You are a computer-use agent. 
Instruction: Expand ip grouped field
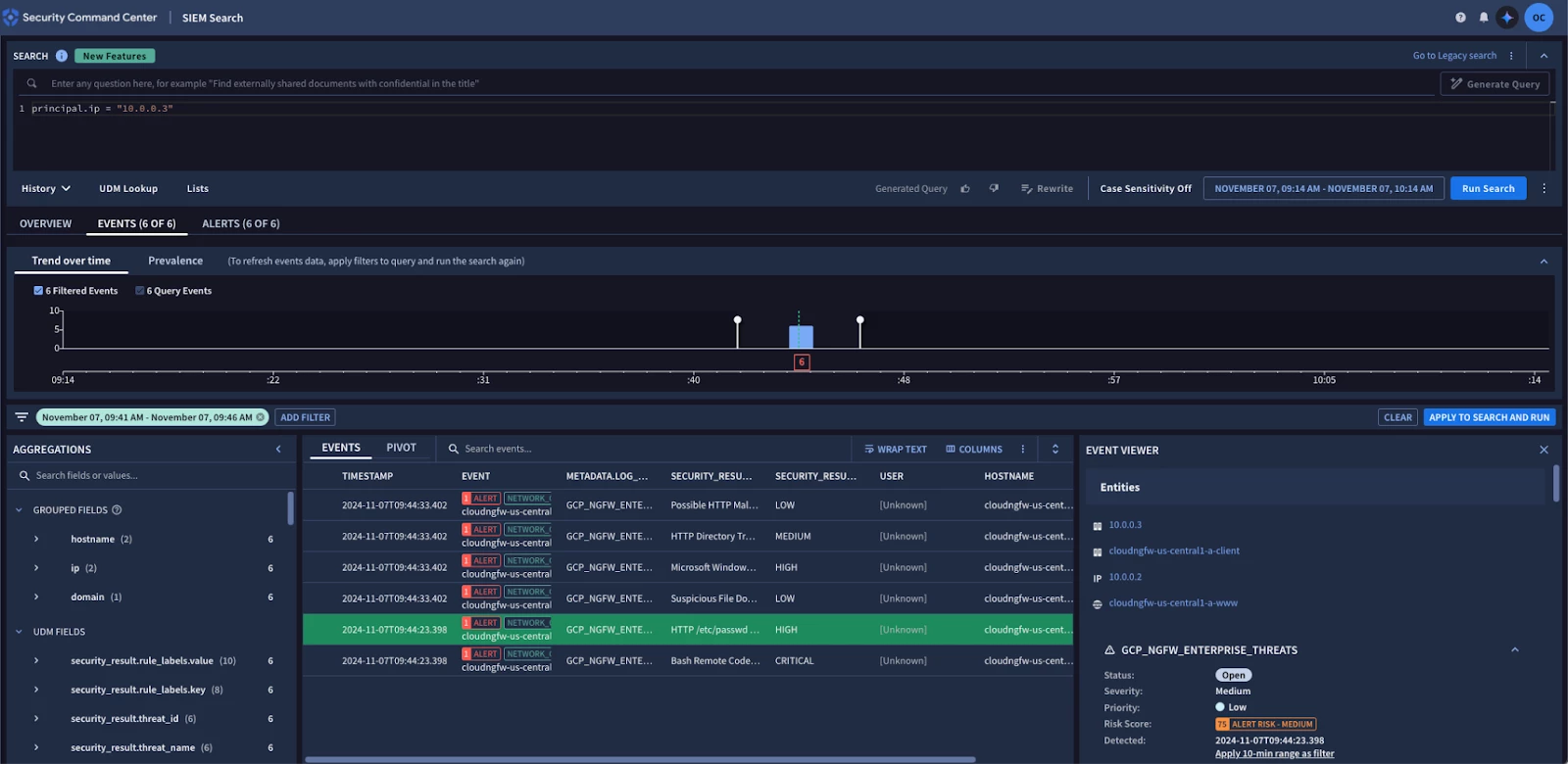coord(36,568)
